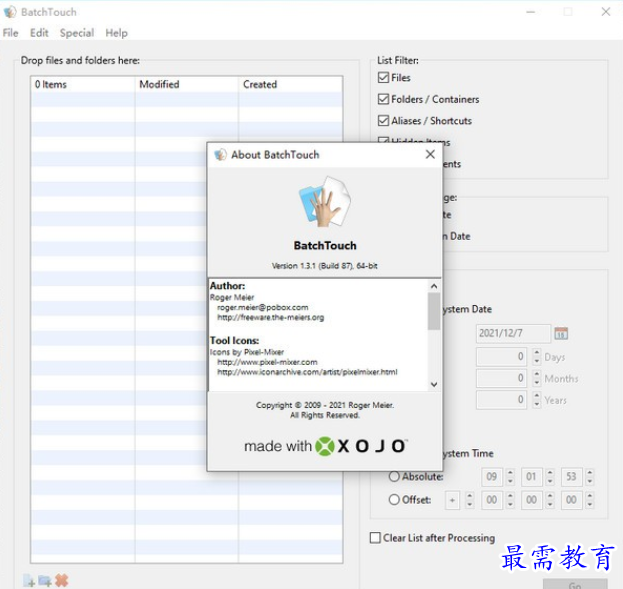Click the Years stepper arrows
Image resolution: width=623 pixels, height=589 pixels.
pos(537,399)
